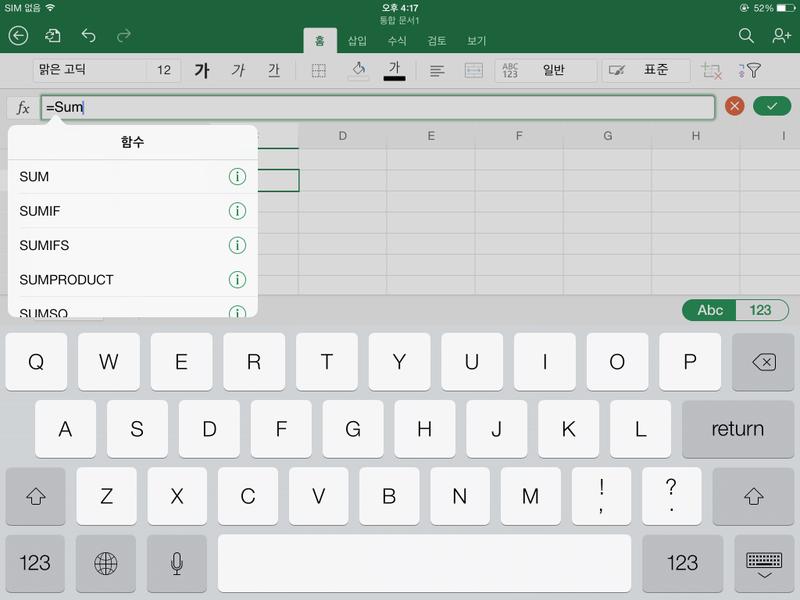Switch to the 삽입 tab

click(x=357, y=41)
